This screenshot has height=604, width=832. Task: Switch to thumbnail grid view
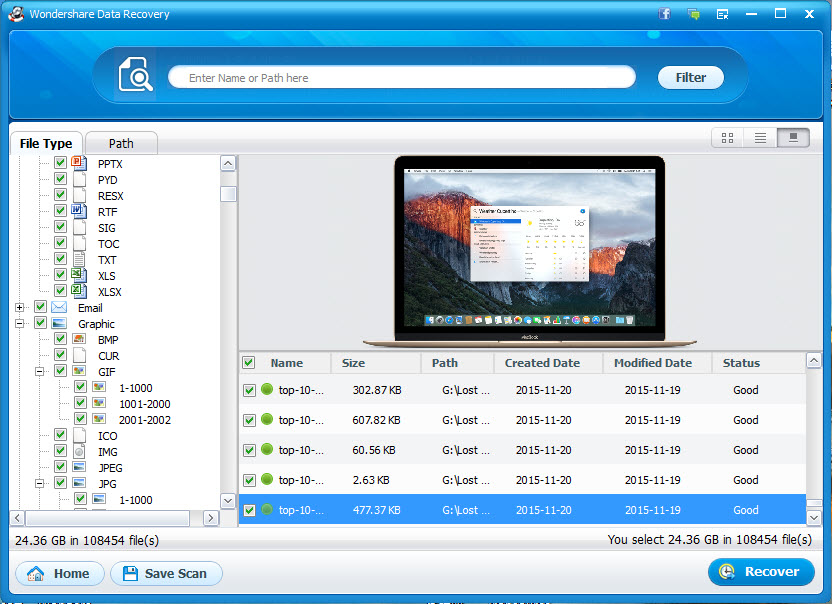pos(727,138)
